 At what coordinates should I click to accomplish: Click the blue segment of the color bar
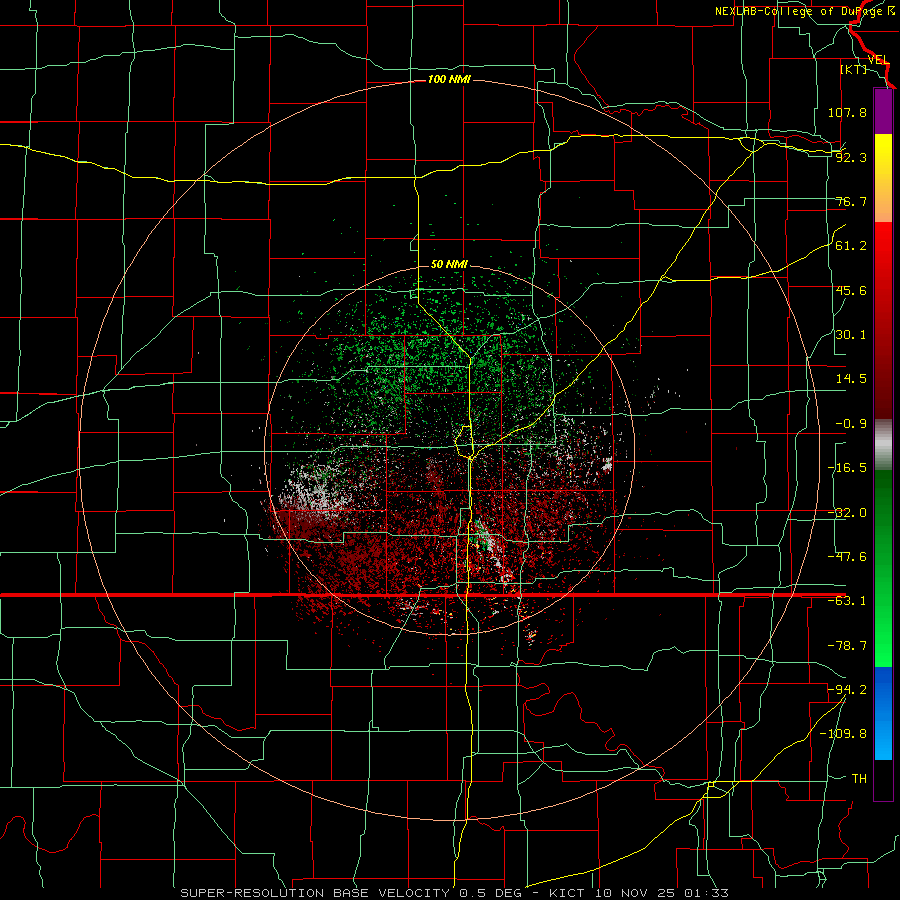click(x=883, y=713)
